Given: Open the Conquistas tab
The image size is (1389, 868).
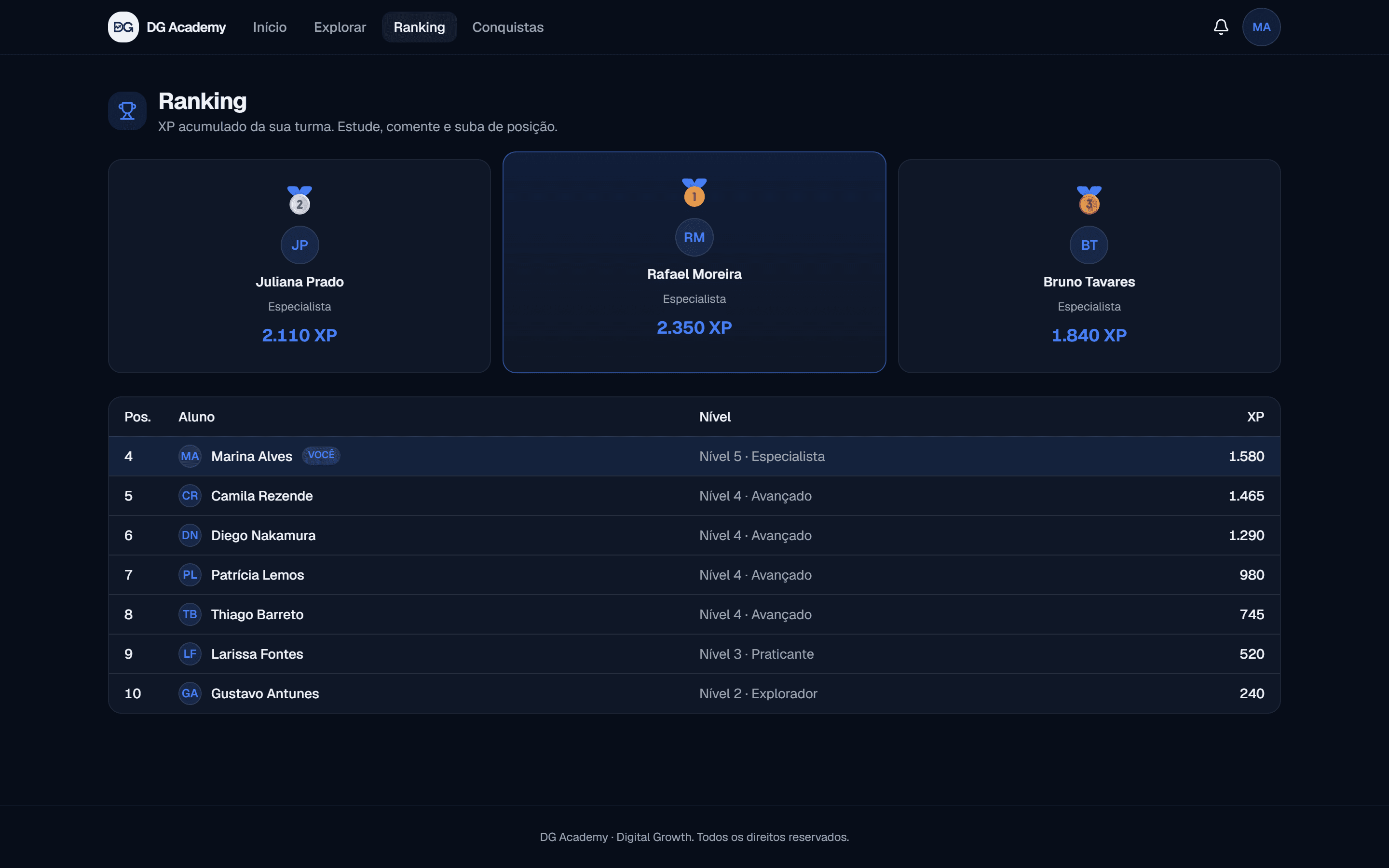Looking at the screenshot, I should (x=507, y=27).
